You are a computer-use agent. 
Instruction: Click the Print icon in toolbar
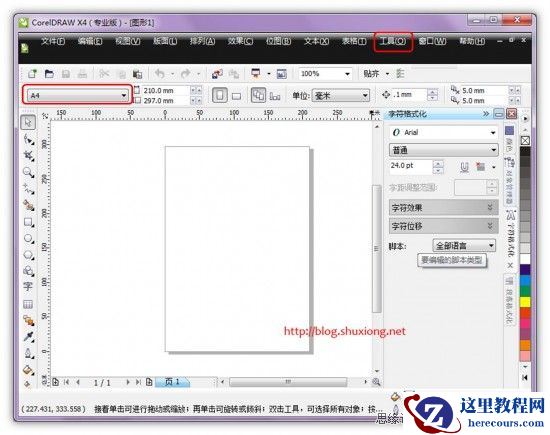[82, 74]
